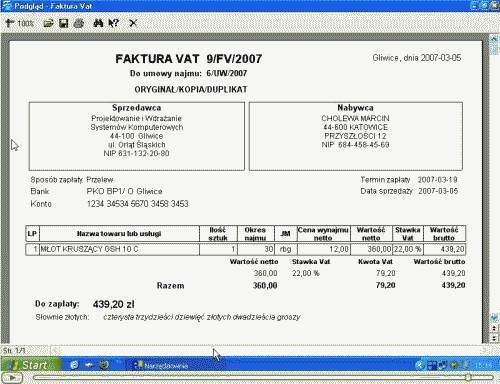Image resolution: width=500 pixels, height=384 pixels.
Task: Click the Str. 1/1 page indicator
Action: pyautogui.click(x=14, y=350)
